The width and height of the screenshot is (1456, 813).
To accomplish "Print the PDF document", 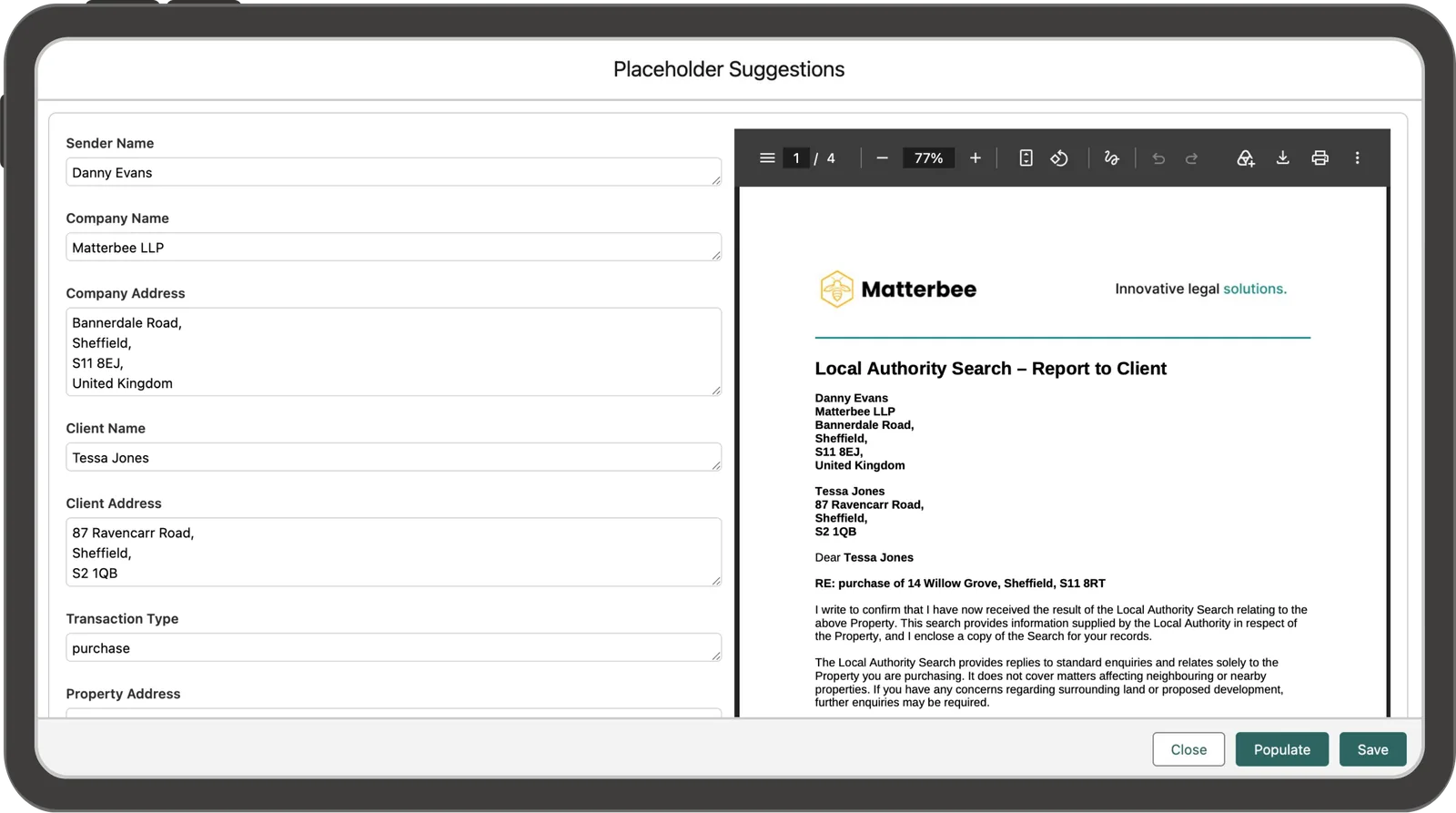I will tap(1319, 158).
